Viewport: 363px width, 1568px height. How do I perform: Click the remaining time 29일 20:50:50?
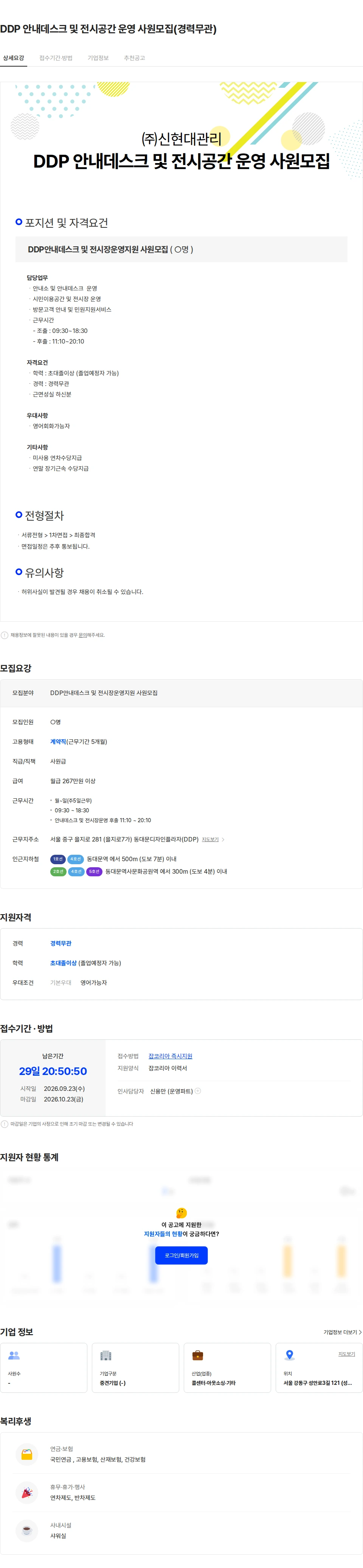click(x=53, y=1071)
